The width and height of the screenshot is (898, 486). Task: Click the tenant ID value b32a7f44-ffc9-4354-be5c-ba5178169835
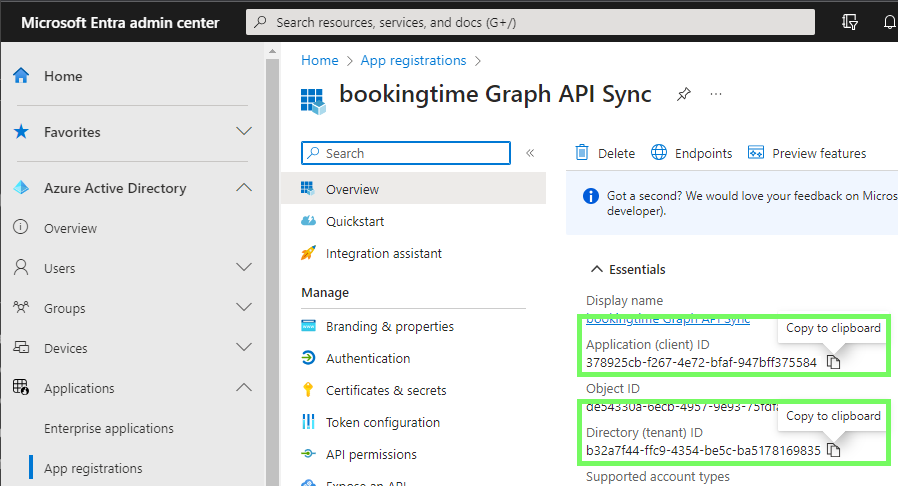point(703,451)
